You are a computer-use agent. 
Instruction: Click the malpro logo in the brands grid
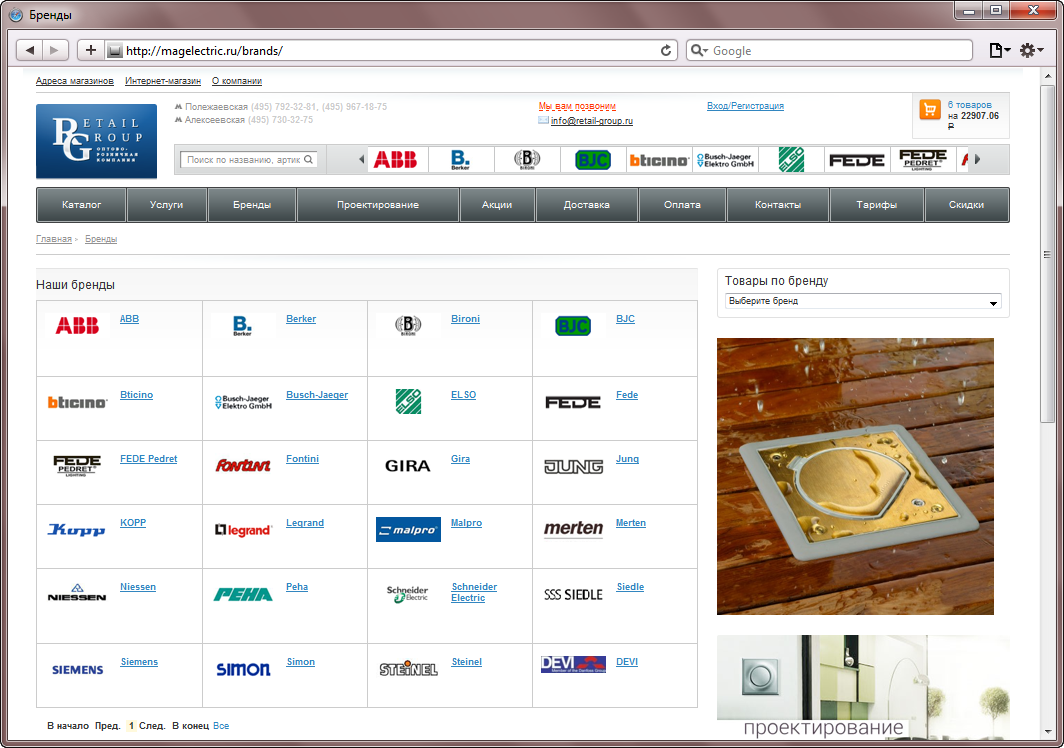(x=408, y=529)
